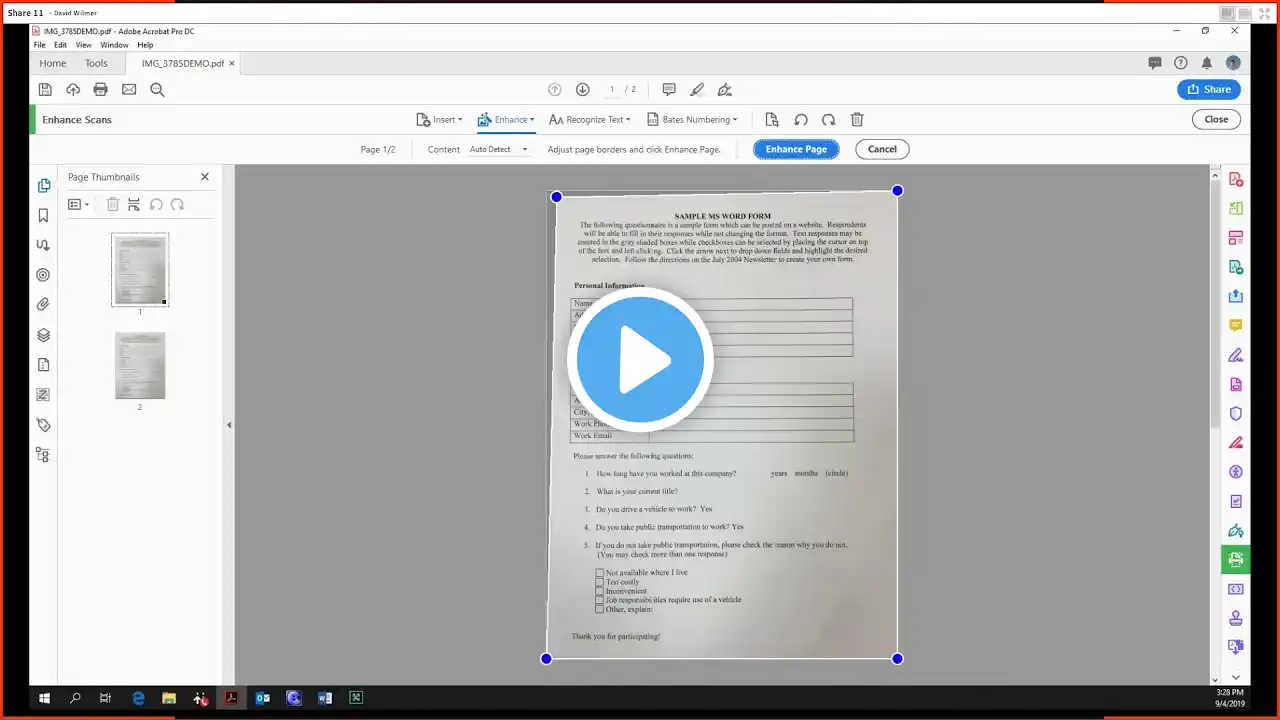Viewport: 1280px width, 720px height.
Task: Click the Cancel button
Action: pos(882,149)
